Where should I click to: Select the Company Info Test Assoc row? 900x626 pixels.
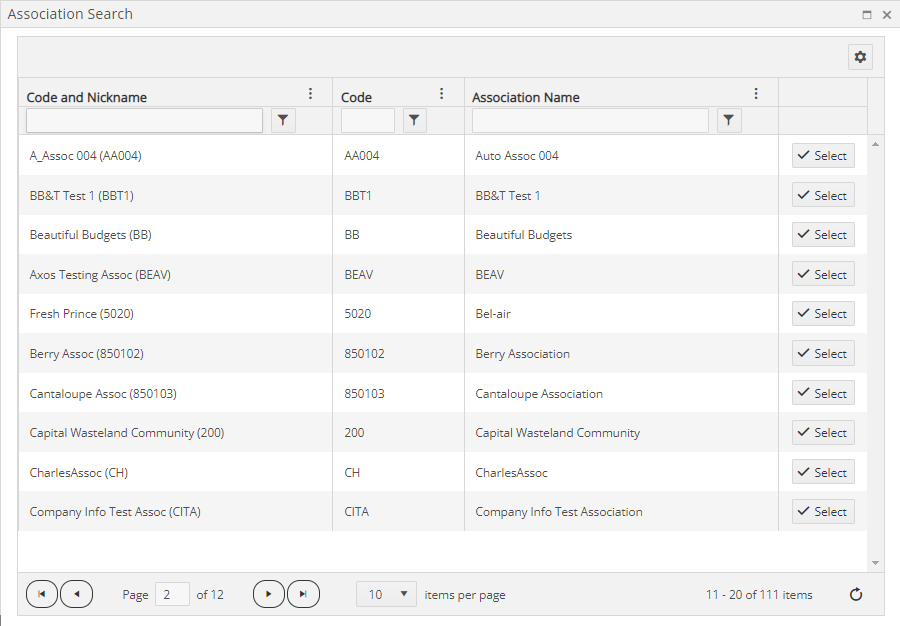click(x=822, y=511)
